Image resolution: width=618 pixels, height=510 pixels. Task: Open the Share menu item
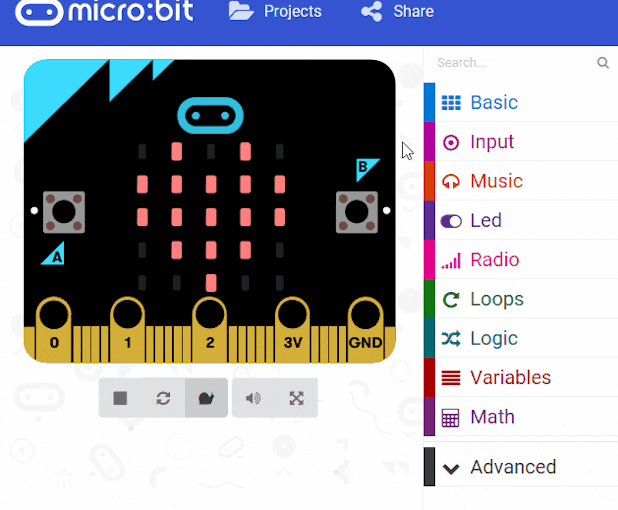397,11
